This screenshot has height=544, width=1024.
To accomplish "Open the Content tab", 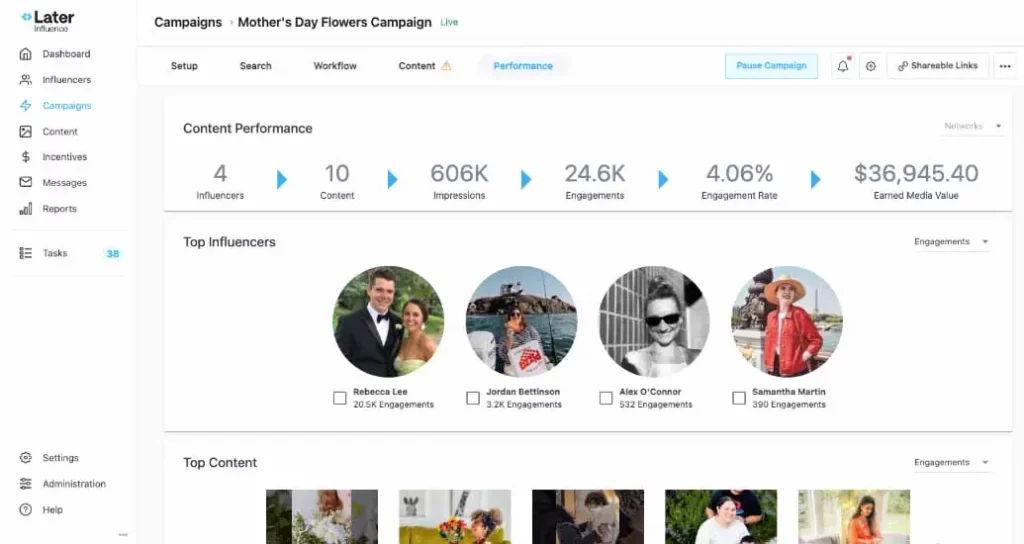I will click(417, 66).
